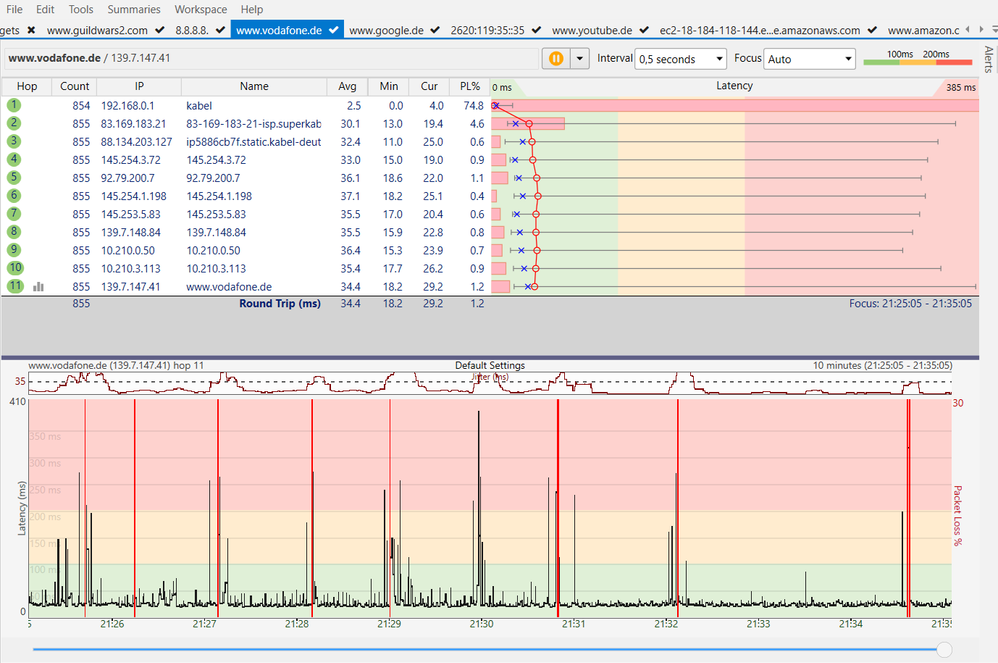Sort by the PL% column header

pyautogui.click(x=471, y=87)
